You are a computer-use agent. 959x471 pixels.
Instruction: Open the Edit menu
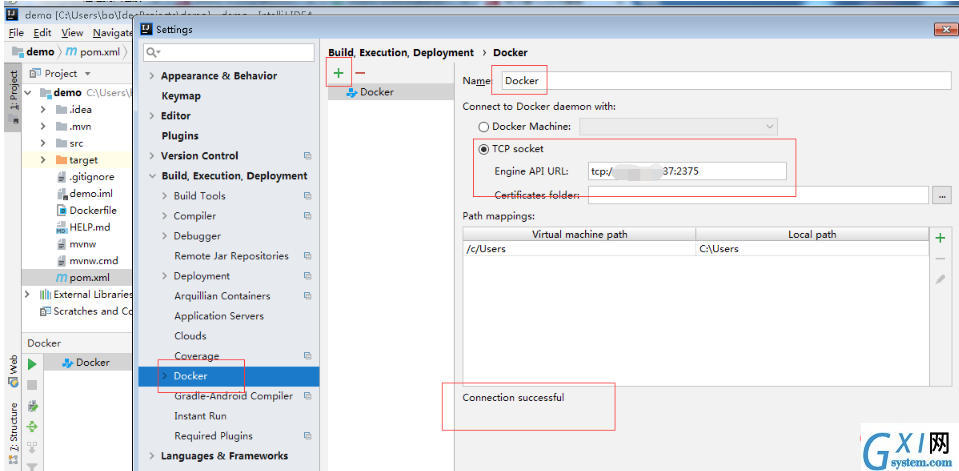coord(42,33)
